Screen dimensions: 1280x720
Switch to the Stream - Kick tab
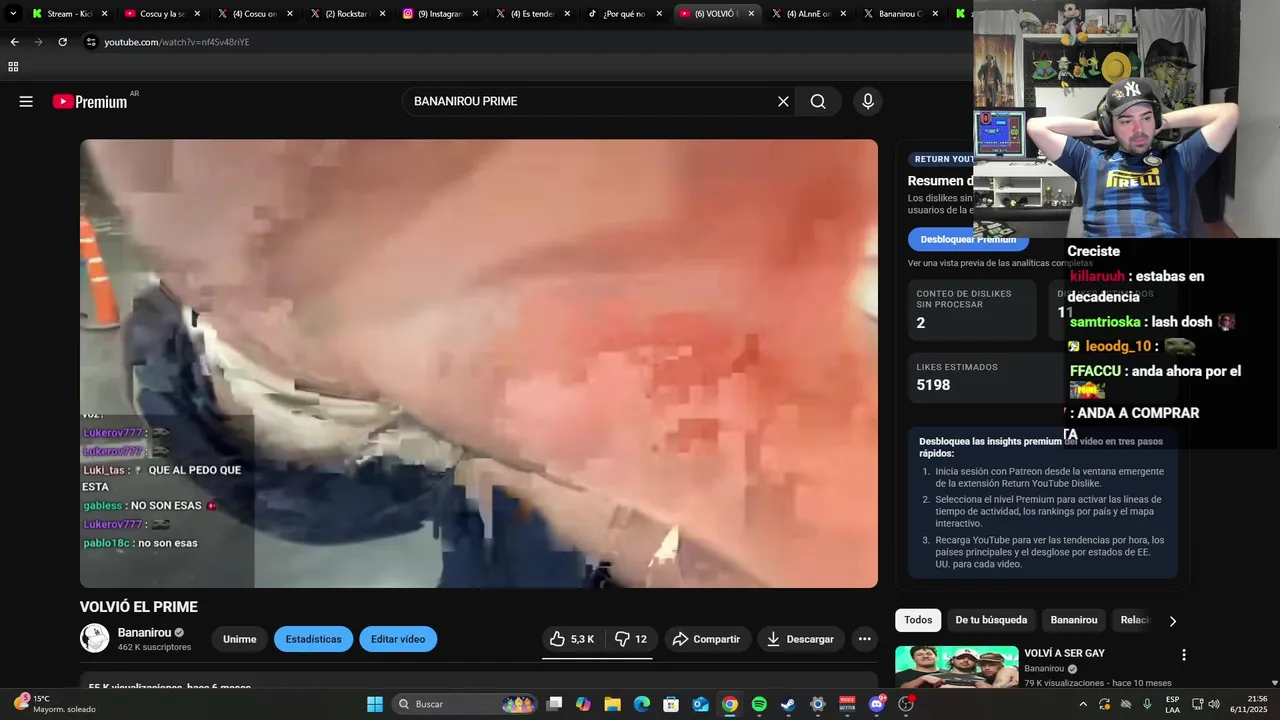[68, 14]
